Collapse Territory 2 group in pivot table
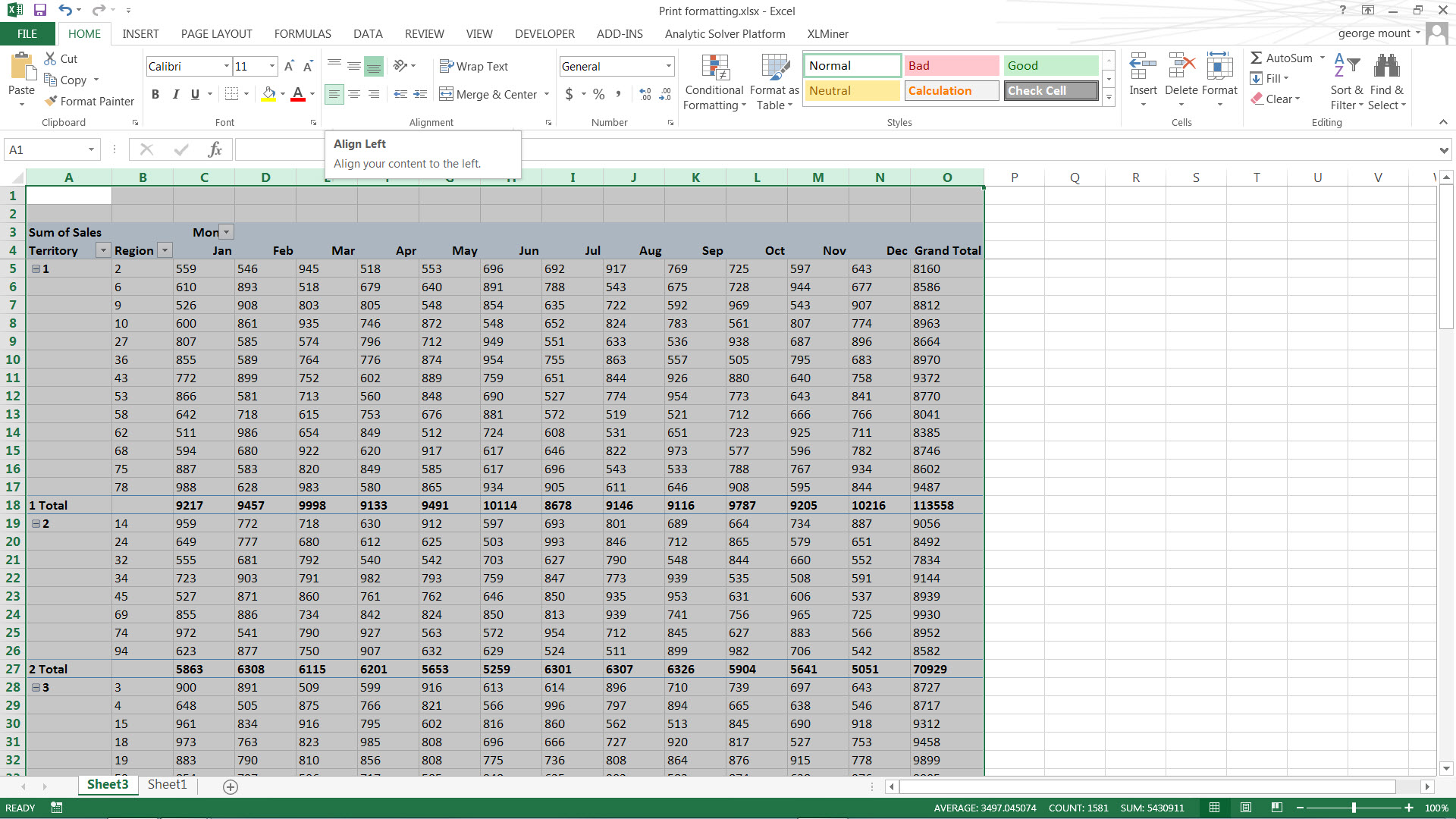 click(x=36, y=523)
